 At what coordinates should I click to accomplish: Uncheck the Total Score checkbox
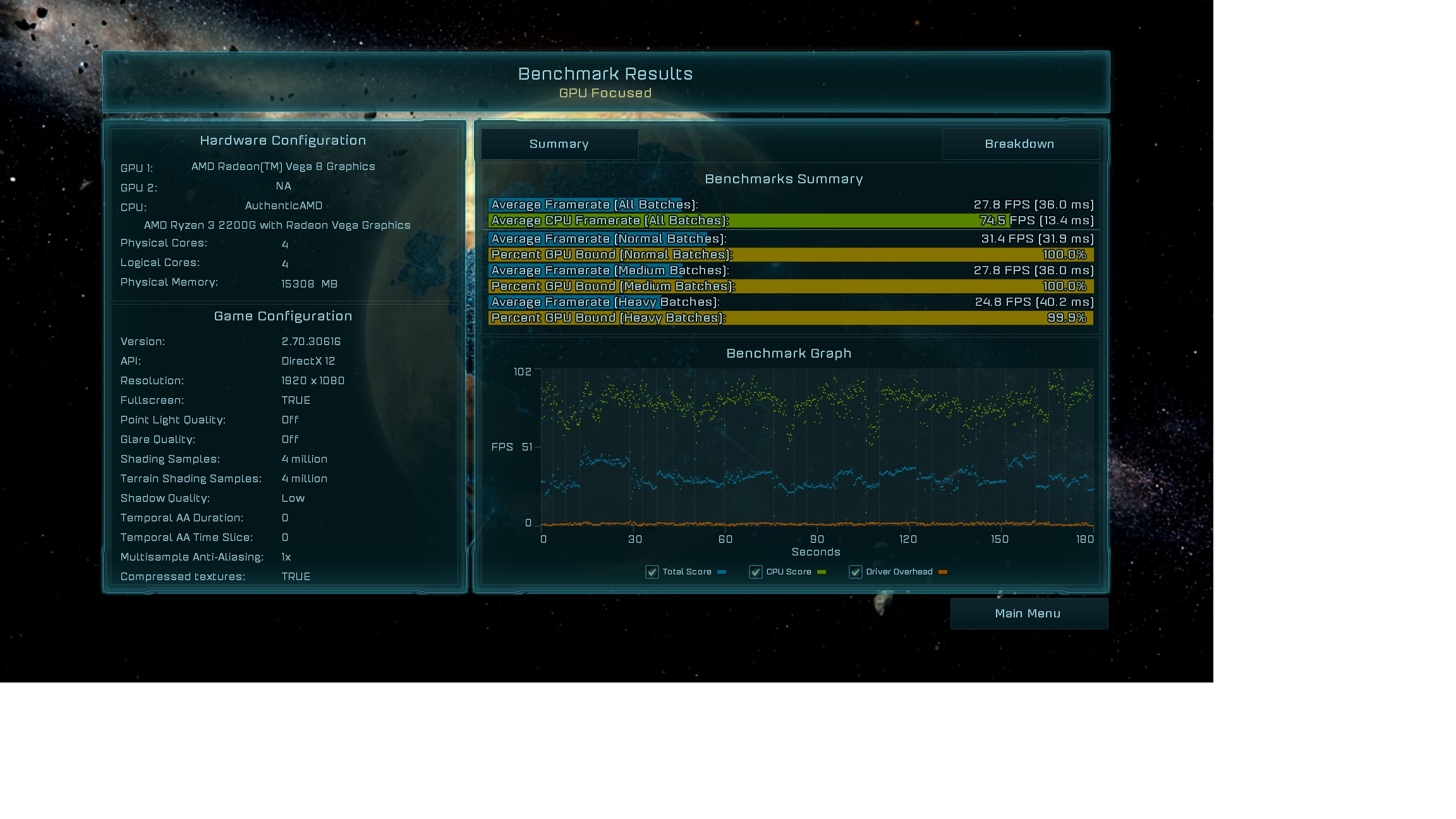[x=652, y=572]
